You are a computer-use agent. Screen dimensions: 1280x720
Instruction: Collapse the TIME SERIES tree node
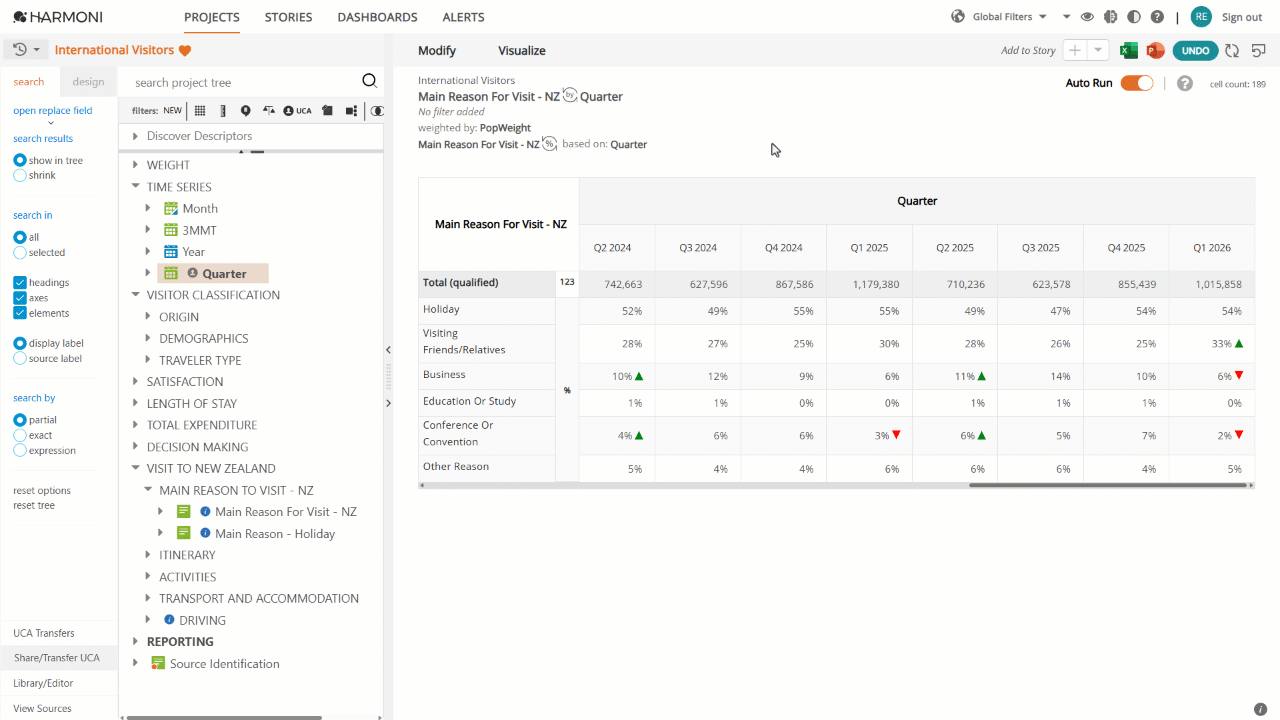tap(136, 187)
